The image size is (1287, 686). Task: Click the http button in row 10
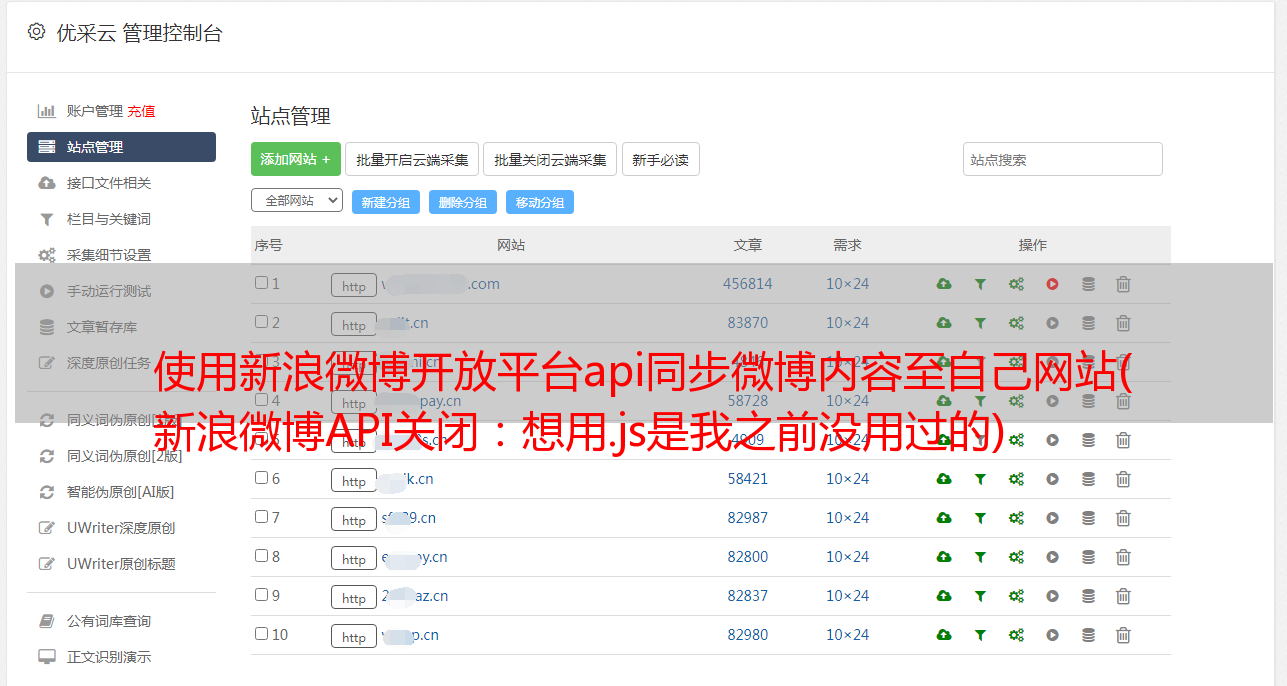[x=354, y=637]
